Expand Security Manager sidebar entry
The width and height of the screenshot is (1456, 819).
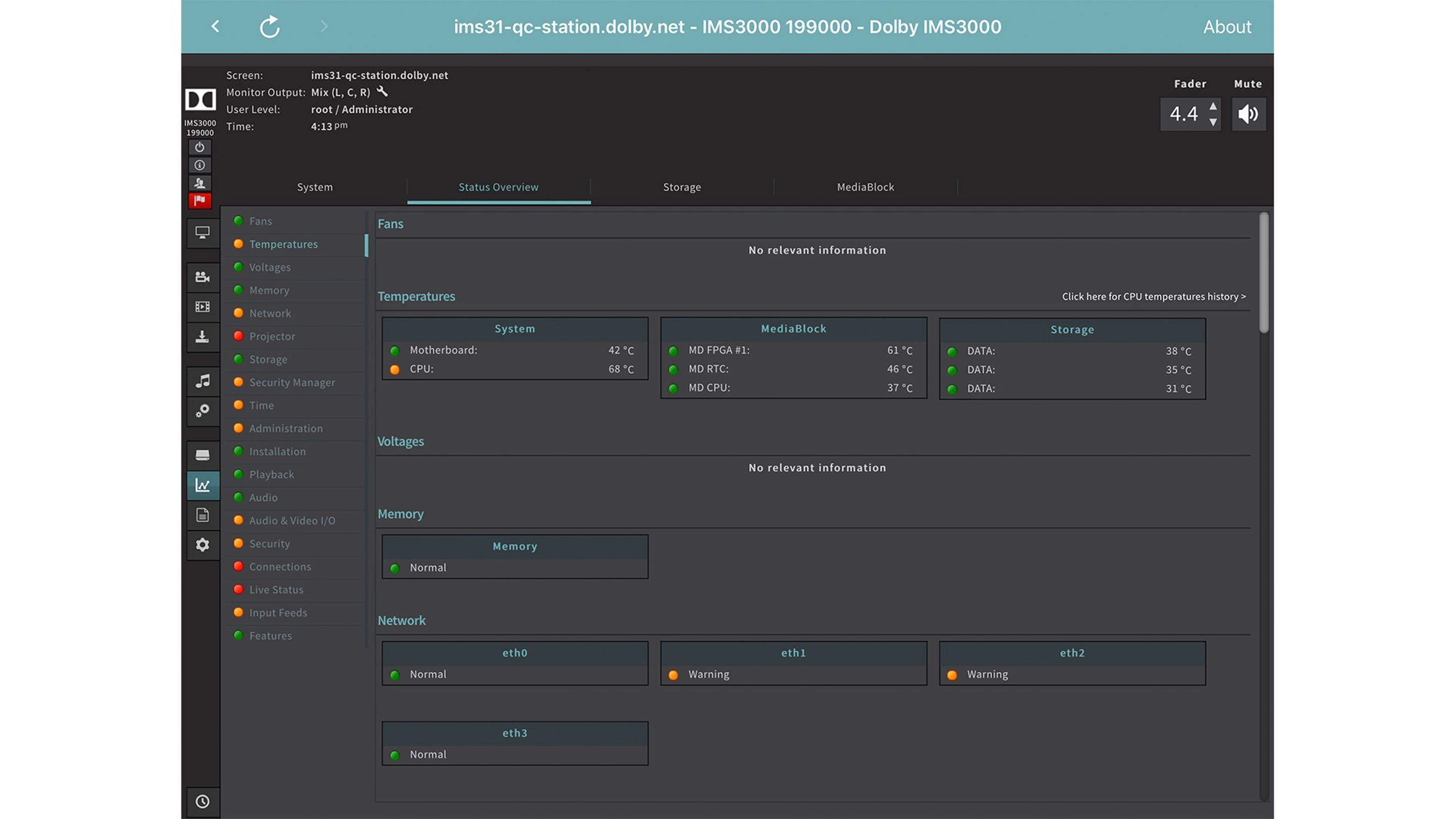pyautogui.click(x=292, y=382)
